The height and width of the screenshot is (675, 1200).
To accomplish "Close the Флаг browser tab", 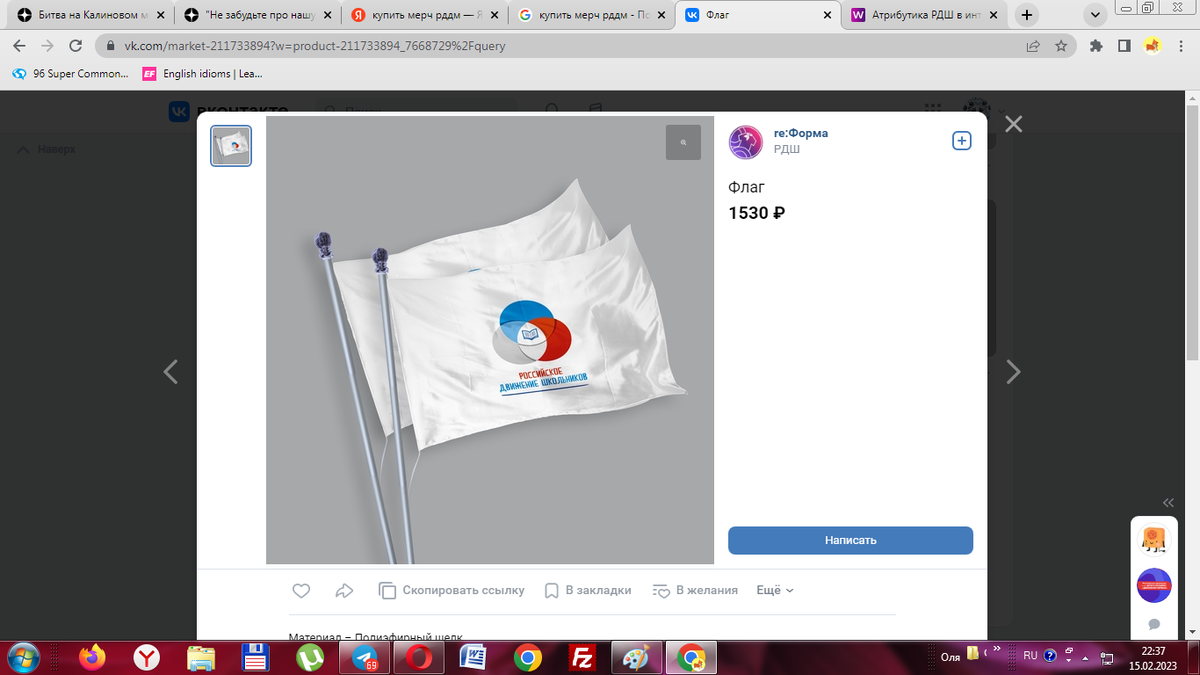I will click(827, 16).
